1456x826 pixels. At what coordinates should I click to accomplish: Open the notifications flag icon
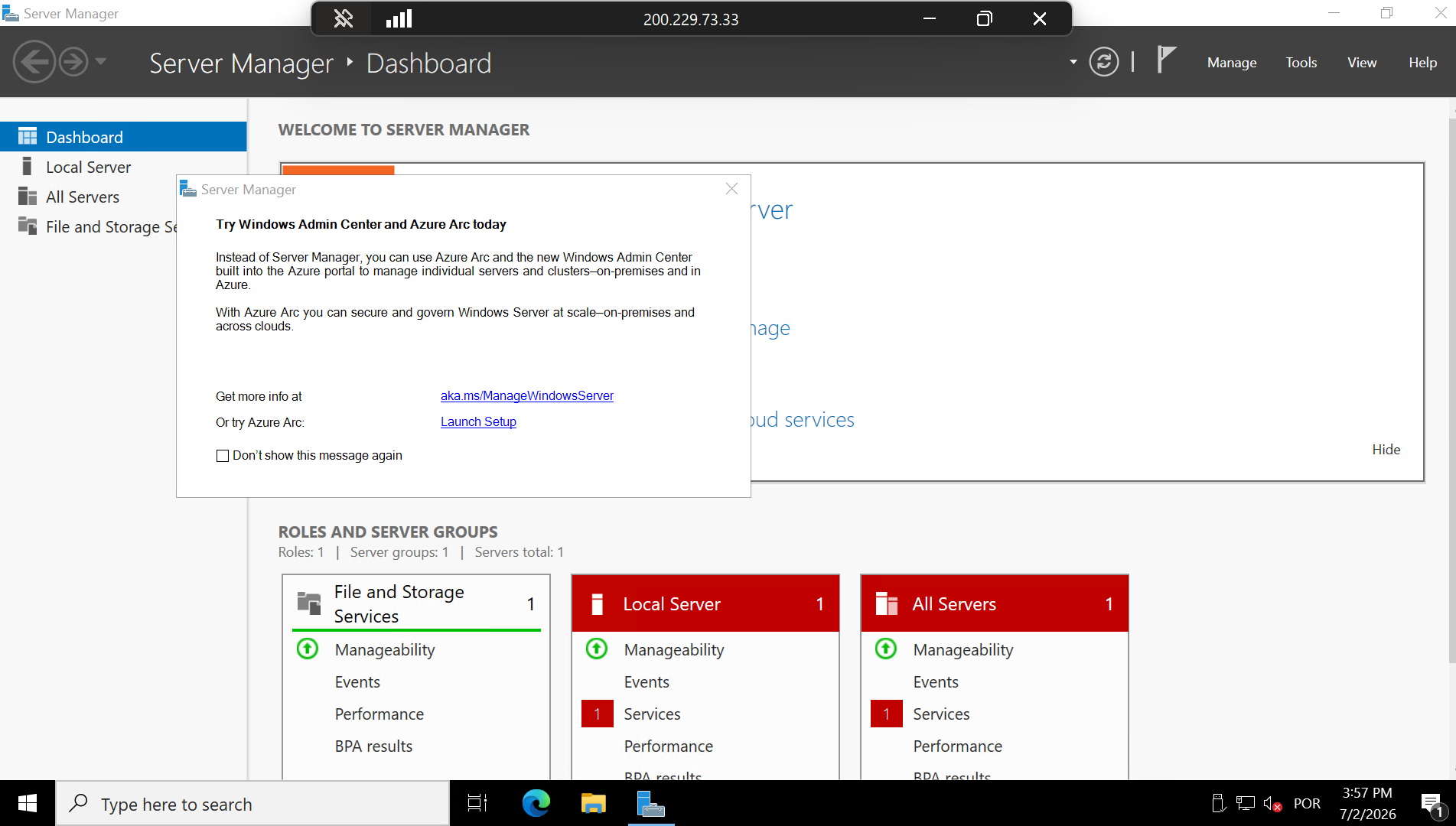pyautogui.click(x=1166, y=60)
